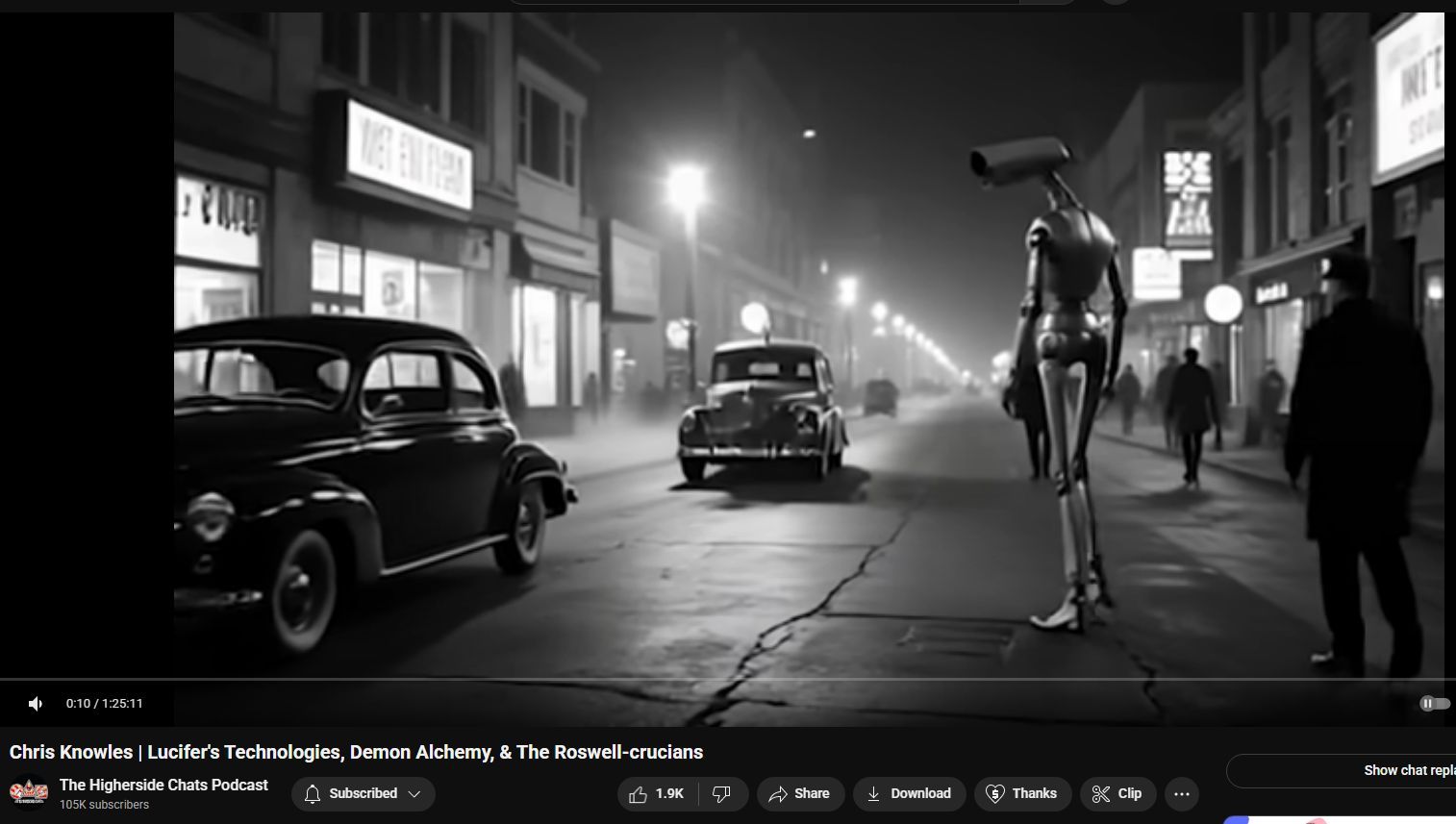Open the three-dot more actions menu

pyautogui.click(x=1182, y=794)
